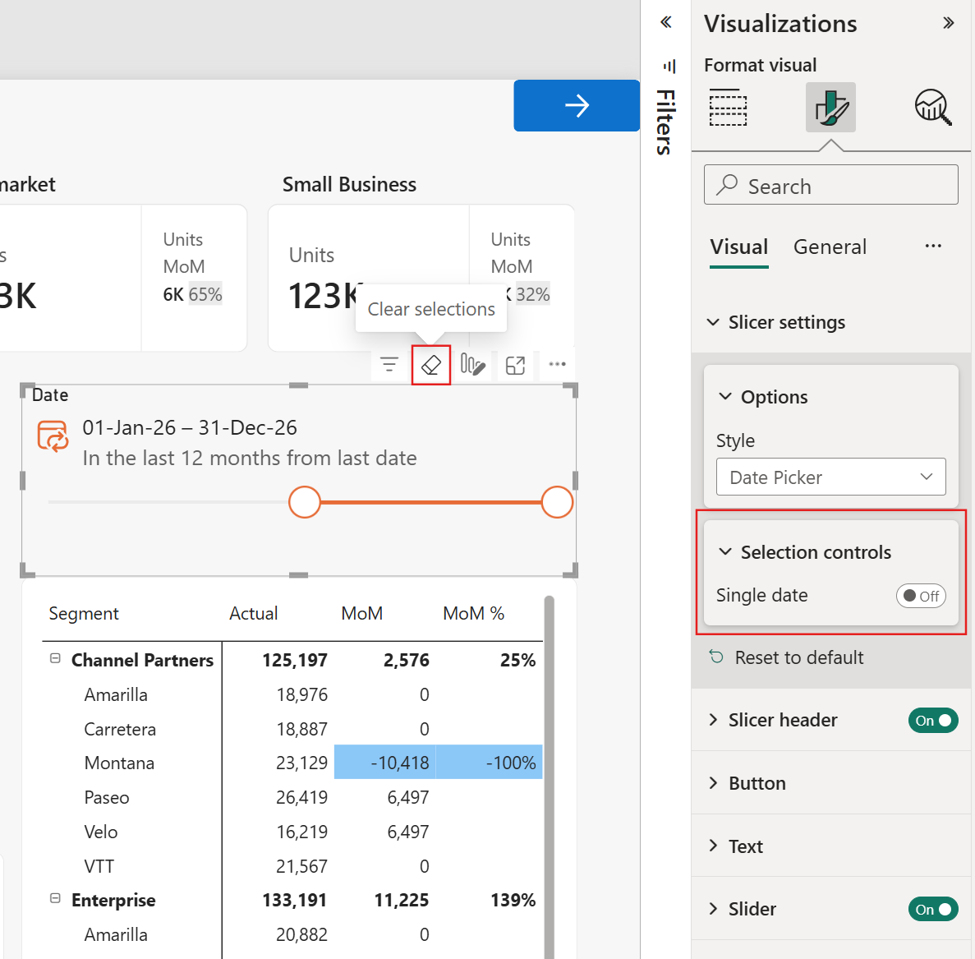Click the Filters pane label
Screen dimensions: 975x959
pyautogui.click(x=665, y=122)
